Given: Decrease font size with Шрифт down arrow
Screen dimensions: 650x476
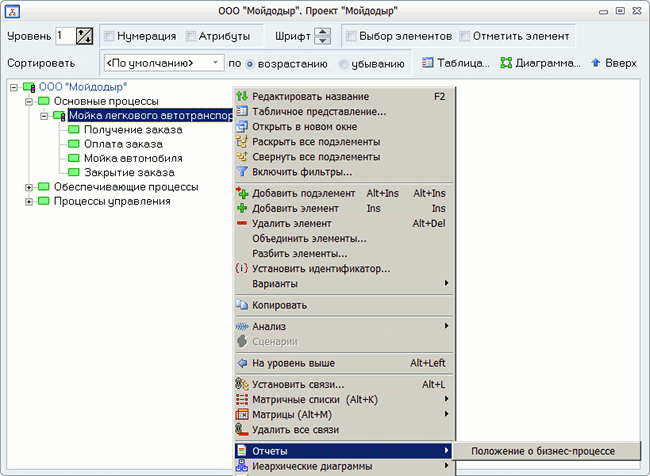Looking at the screenshot, I should pyautogui.click(x=323, y=40).
